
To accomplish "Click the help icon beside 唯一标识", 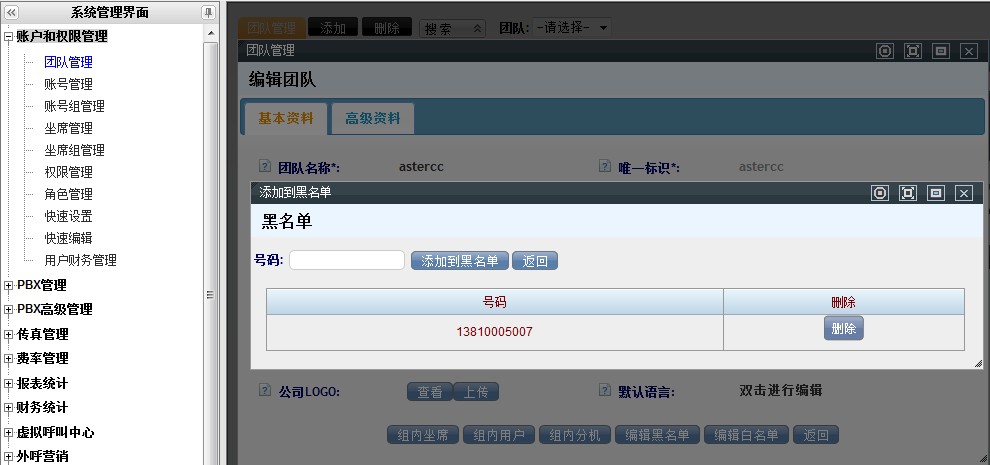I will 605,167.
